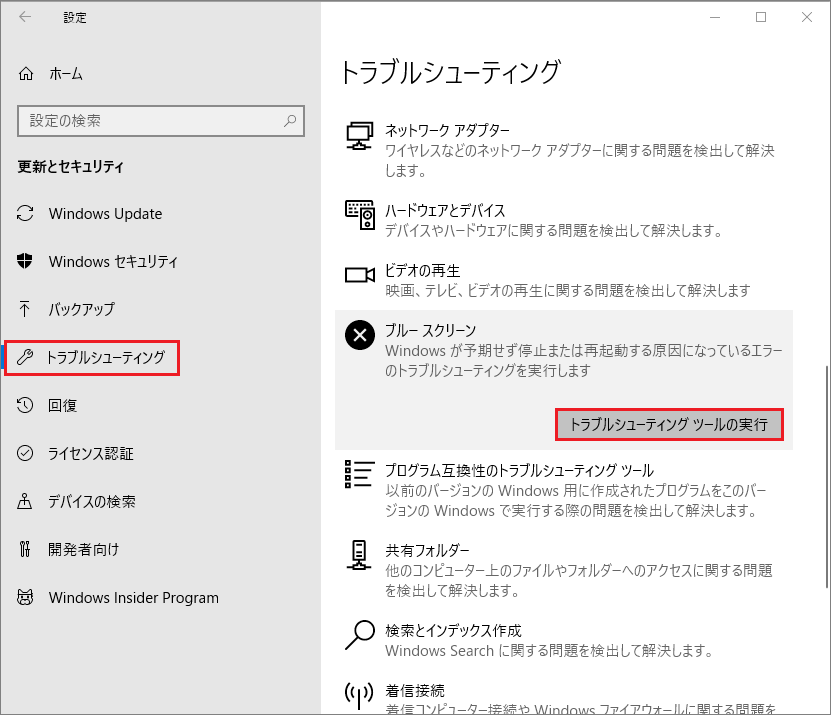831x715 pixels.
Task: Select the Windows Security shield icon
Action: click(x=27, y=261)
